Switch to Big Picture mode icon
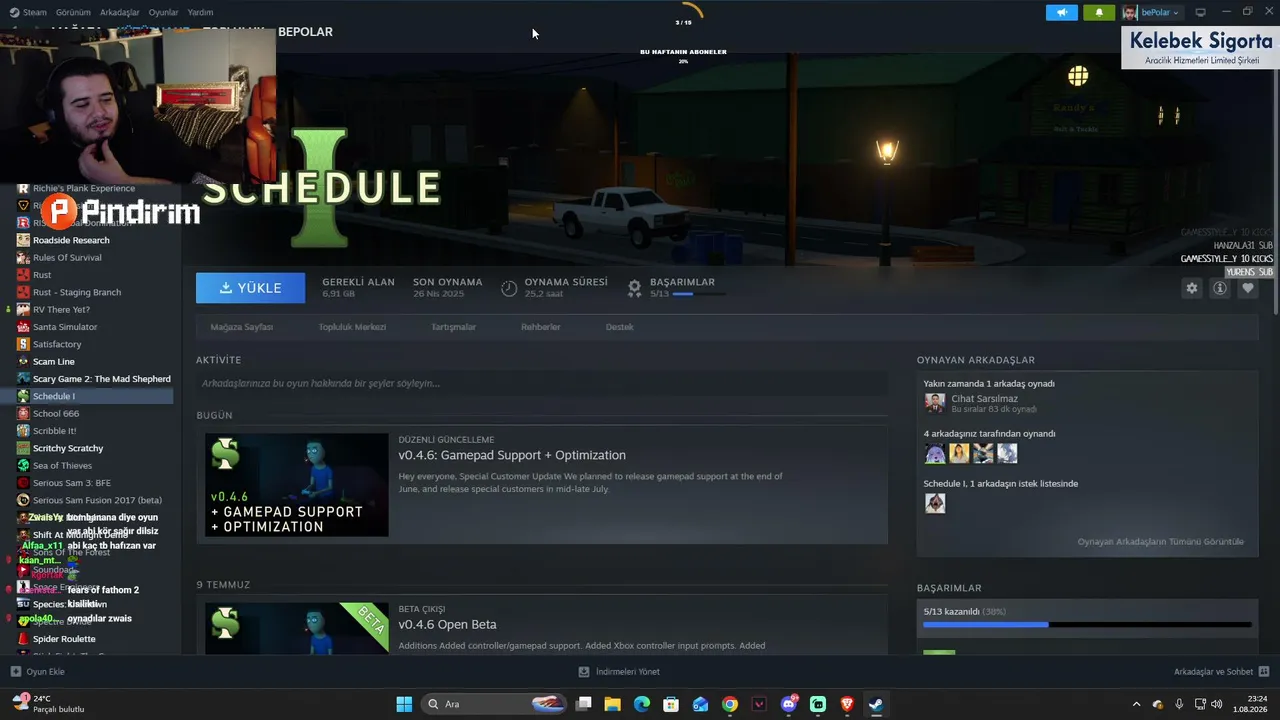This screenshot has width=1280, height=720. 1201,12
